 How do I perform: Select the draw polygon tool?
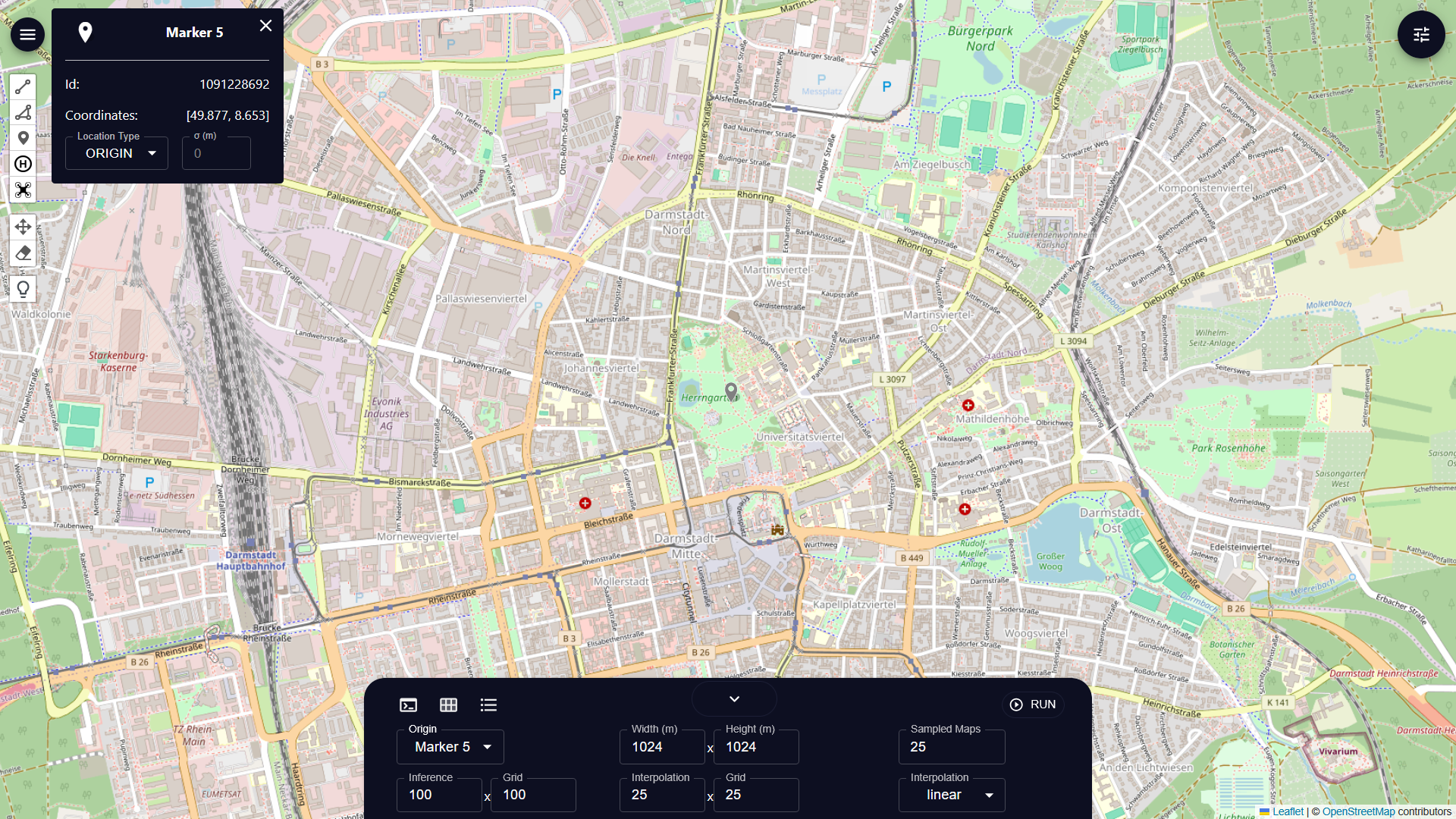pyautogui.click(x=23, y=113)
